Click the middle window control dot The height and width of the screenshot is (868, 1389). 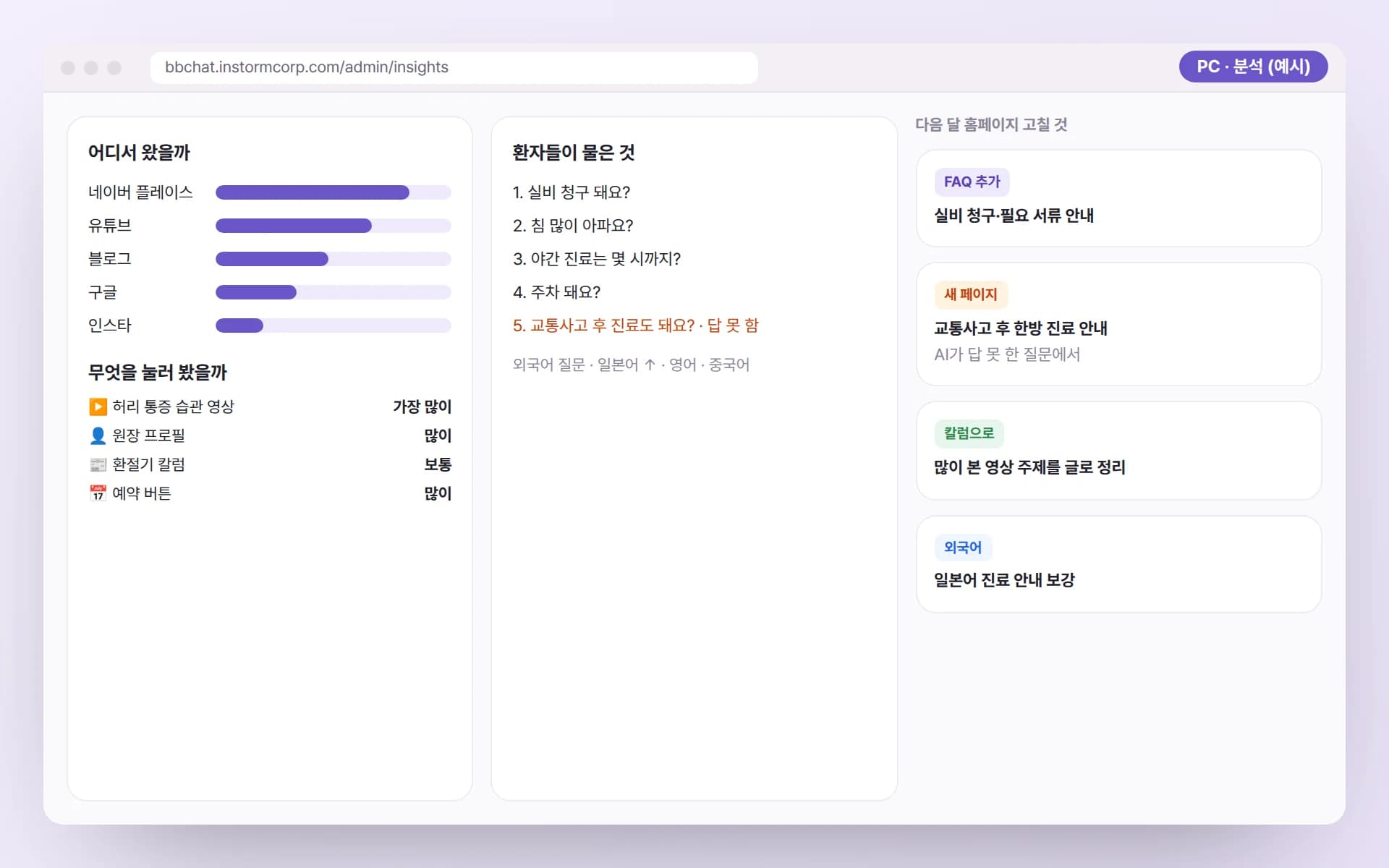pyautogui.click(x=91, y=67)
